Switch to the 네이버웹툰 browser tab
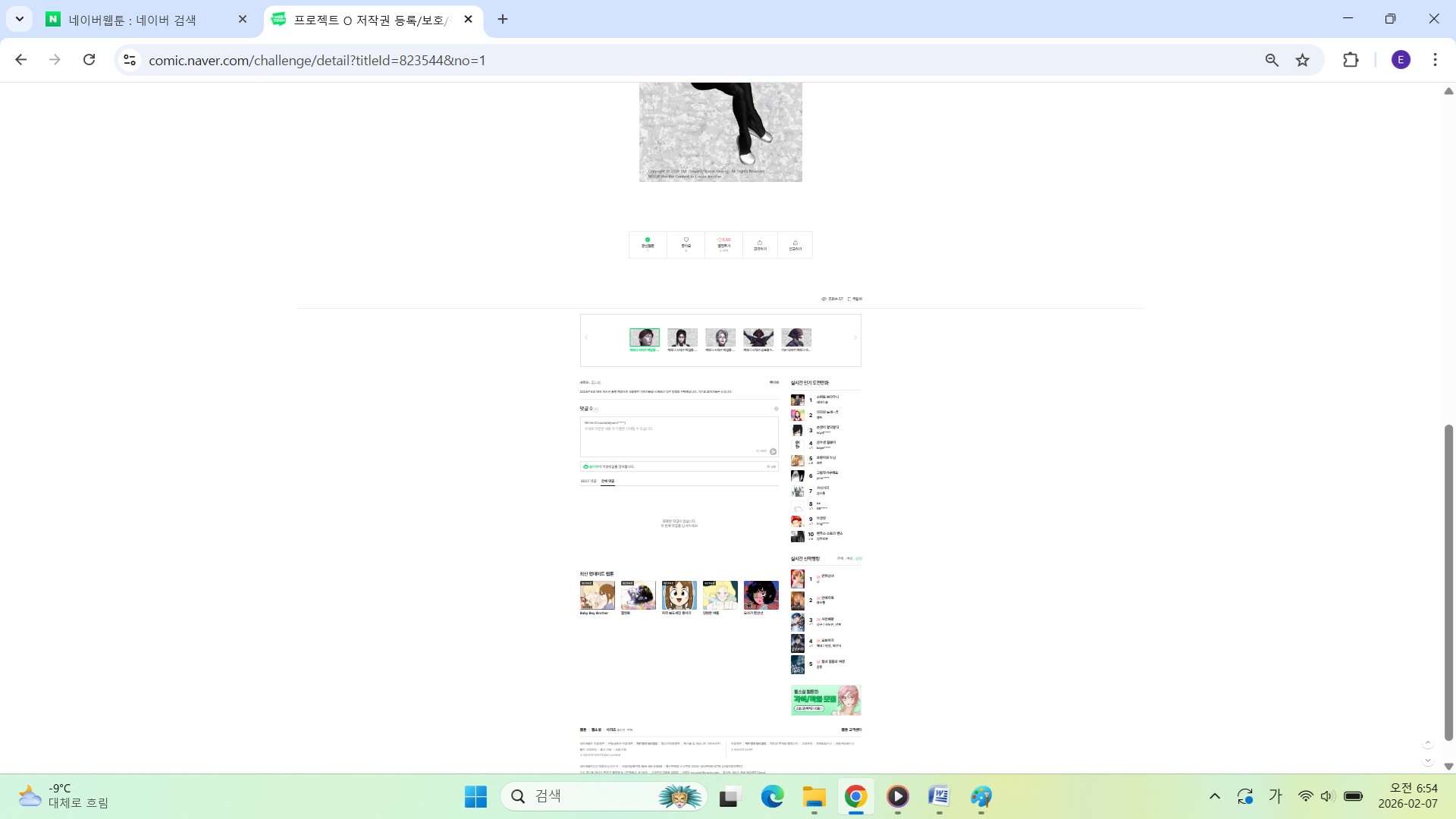1456x819 pixels. pyautogui.click(x=133, y=20)
